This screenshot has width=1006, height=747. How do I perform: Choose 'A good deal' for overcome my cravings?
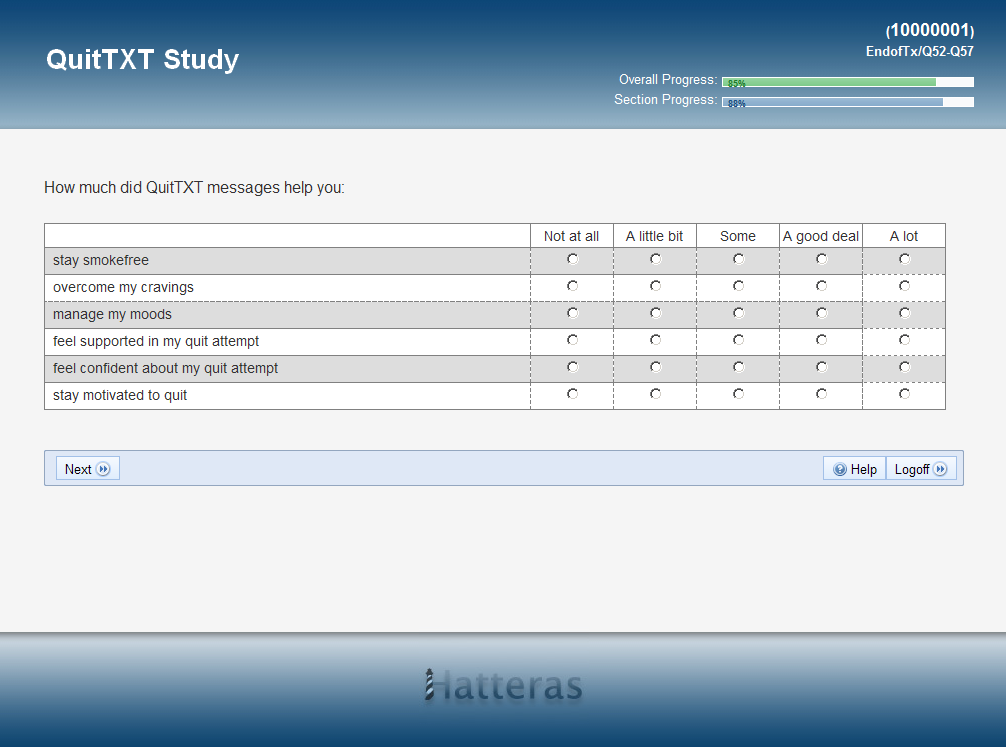(x=821, y=286)
